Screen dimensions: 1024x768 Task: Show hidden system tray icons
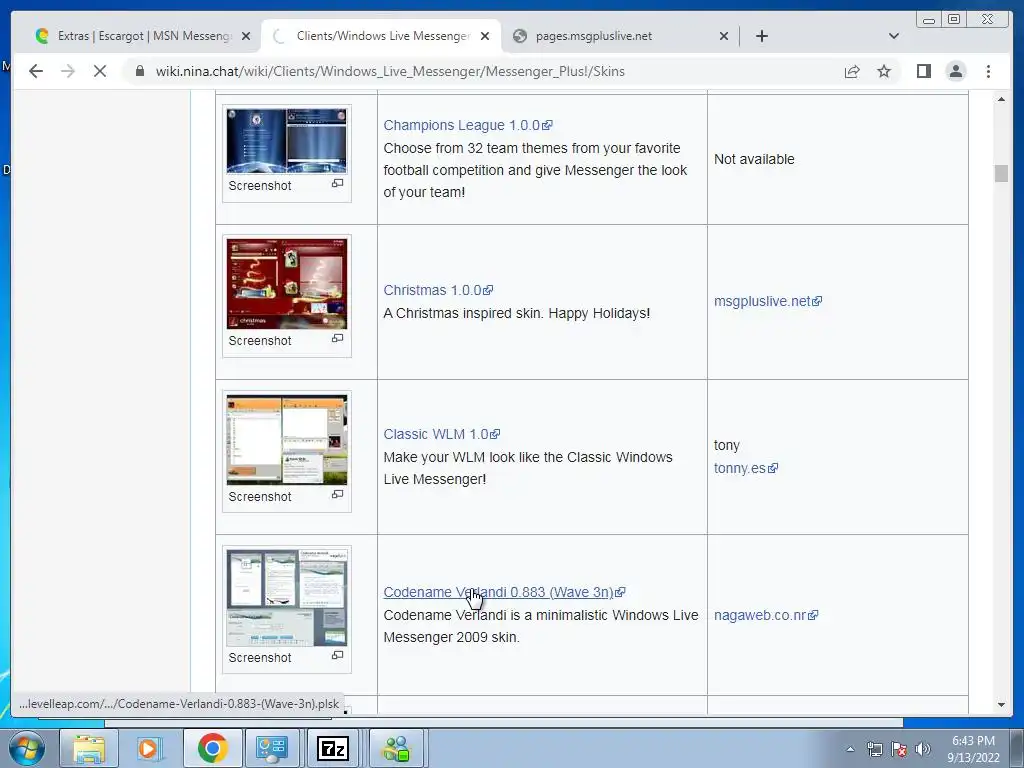(x=850, y=749)
